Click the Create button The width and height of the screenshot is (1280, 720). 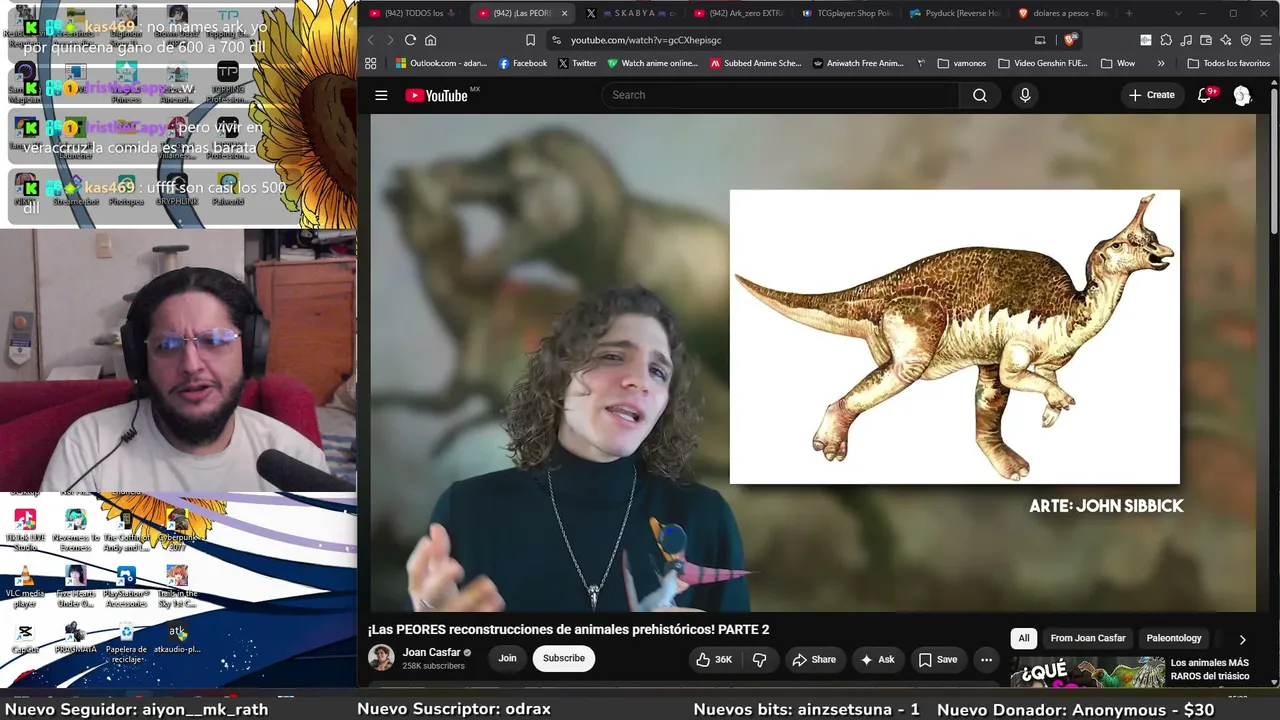coord(1152,95)
